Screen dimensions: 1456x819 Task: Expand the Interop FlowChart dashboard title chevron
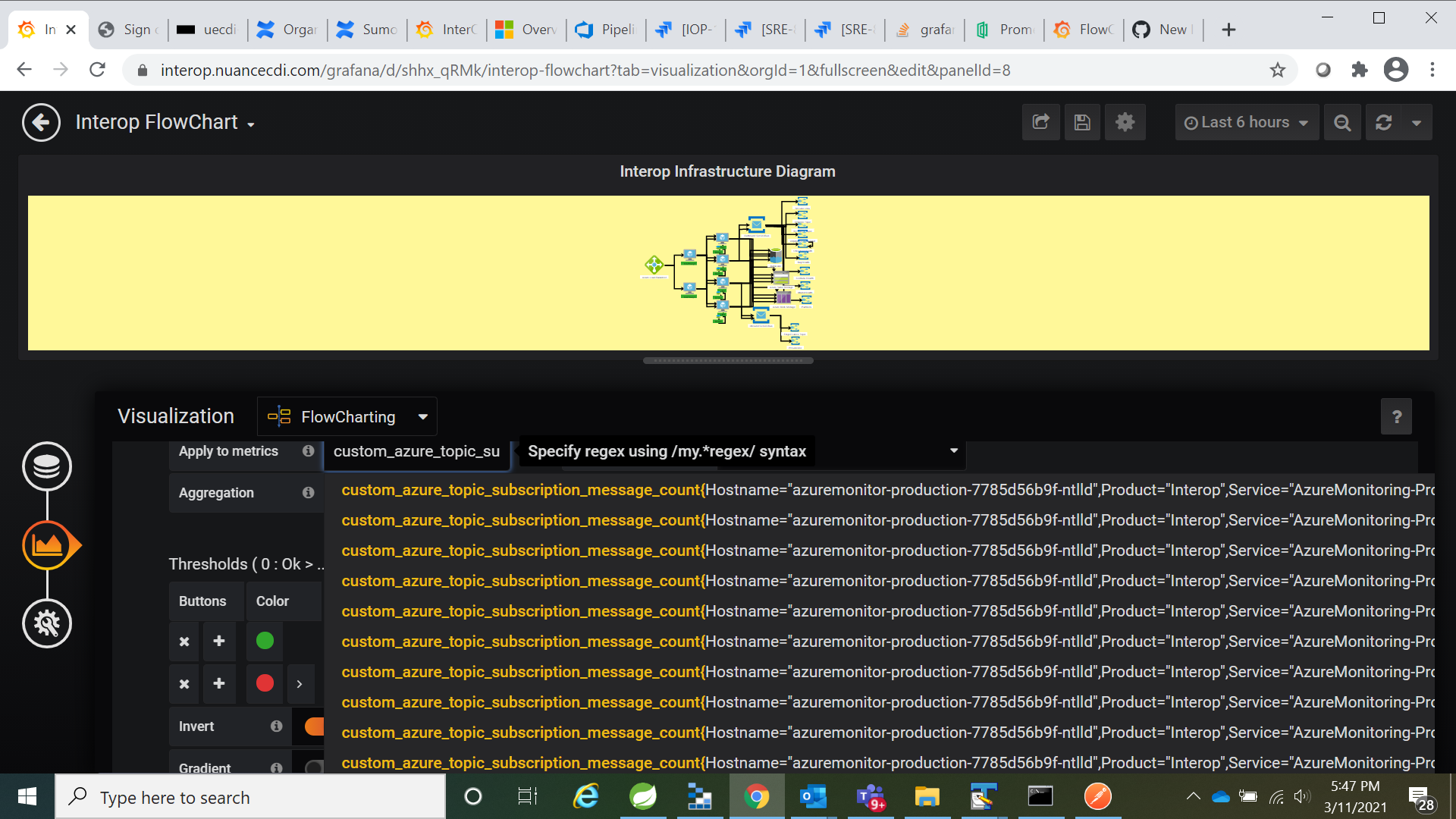(x=251, y=124)
